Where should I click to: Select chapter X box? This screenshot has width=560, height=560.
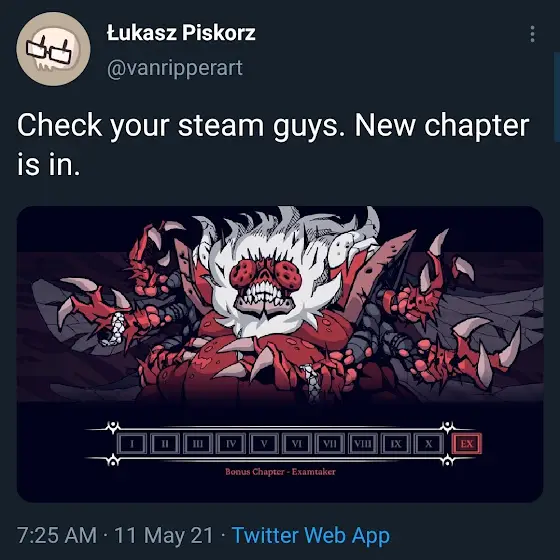click(429, 444)
